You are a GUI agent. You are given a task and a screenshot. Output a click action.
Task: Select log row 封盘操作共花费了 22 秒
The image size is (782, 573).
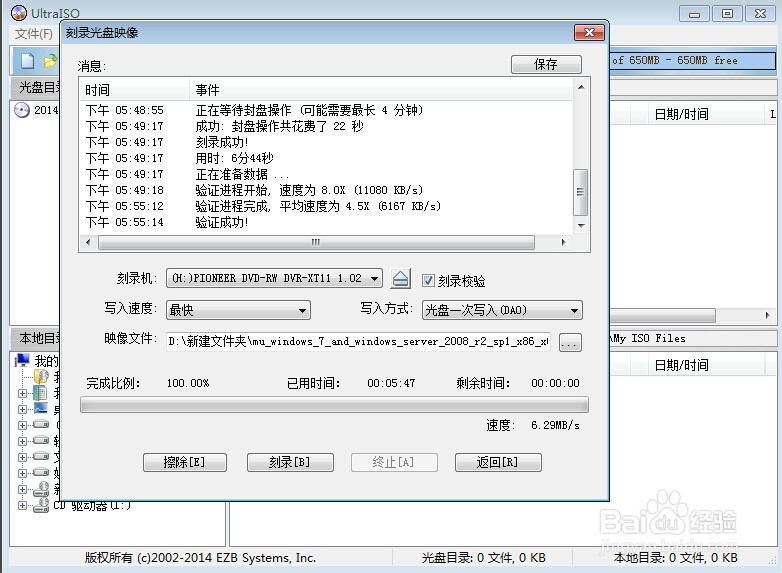pos(326,126)
